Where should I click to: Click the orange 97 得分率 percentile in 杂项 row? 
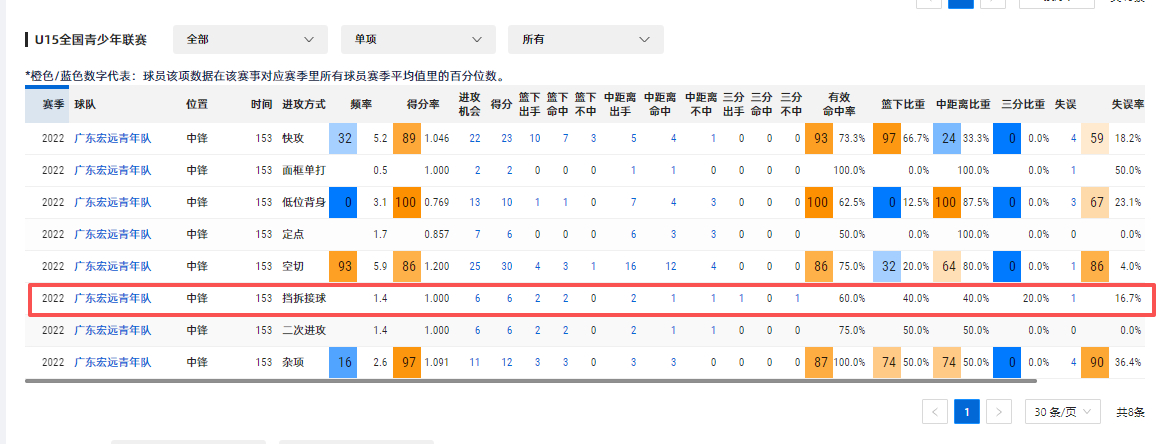[408, 362]
